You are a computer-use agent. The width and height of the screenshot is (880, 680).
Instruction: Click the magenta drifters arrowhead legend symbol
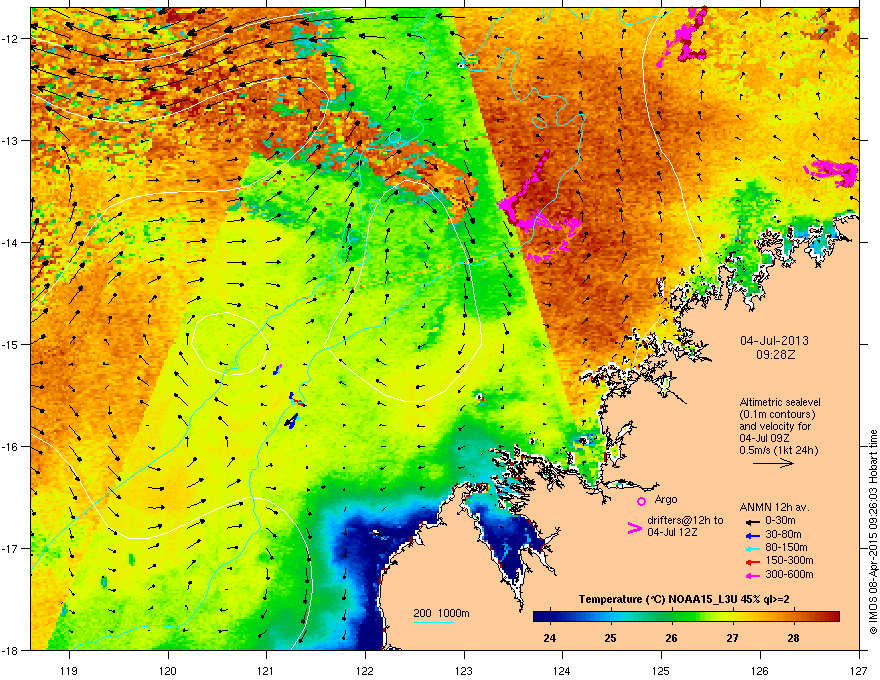pyautogui.click(x=634, y=527)
